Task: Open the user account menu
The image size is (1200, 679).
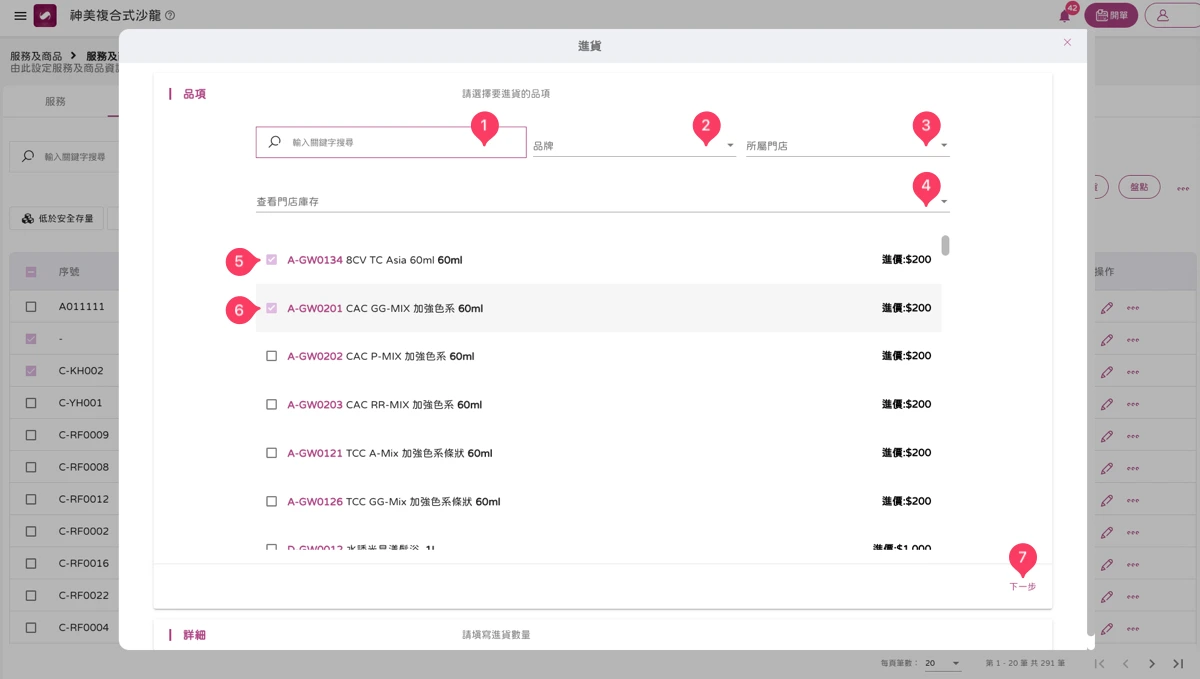Action: (x=1172, y=15)
